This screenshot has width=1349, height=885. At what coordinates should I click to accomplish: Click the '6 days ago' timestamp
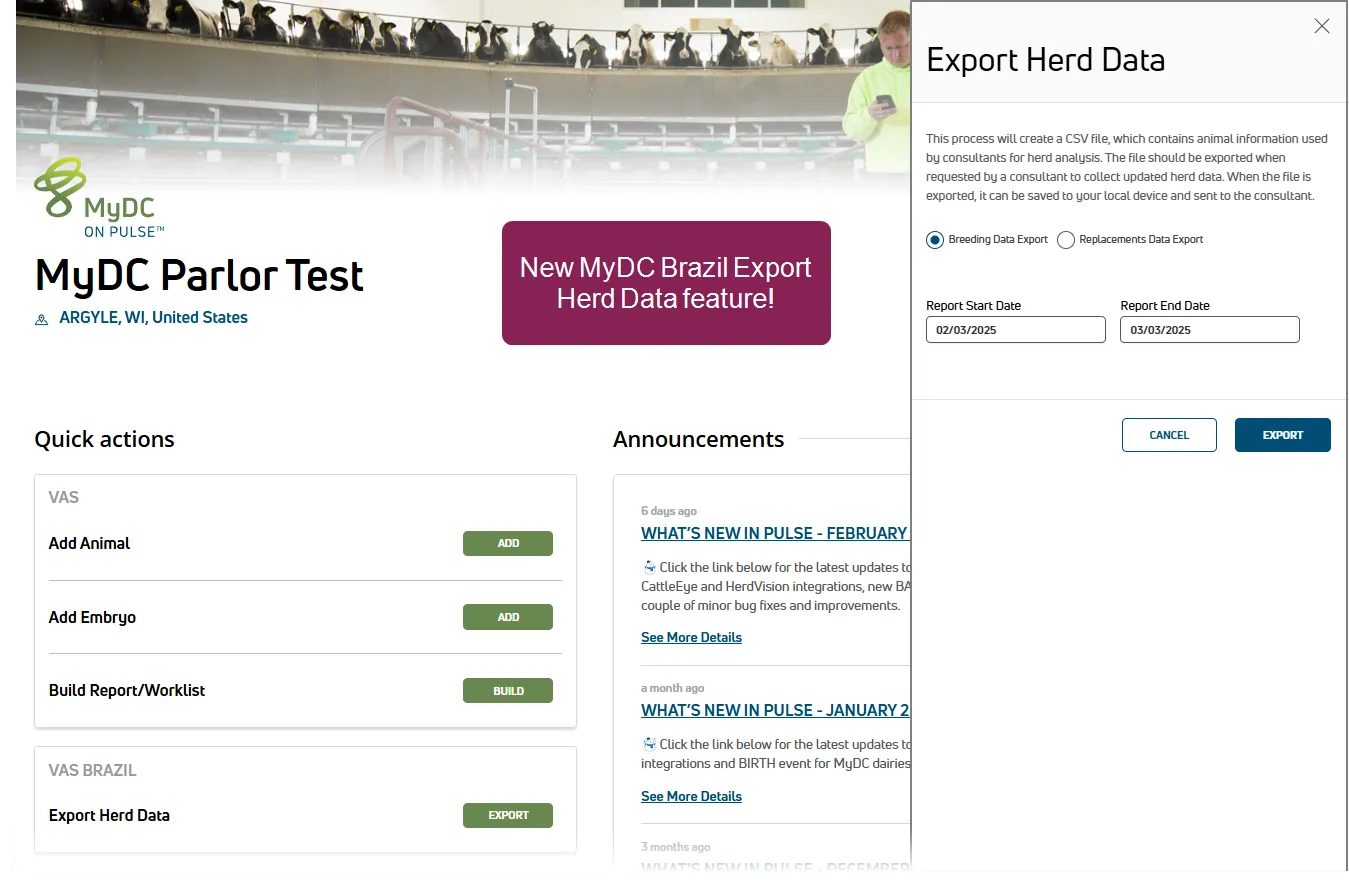tap(669, 511)
